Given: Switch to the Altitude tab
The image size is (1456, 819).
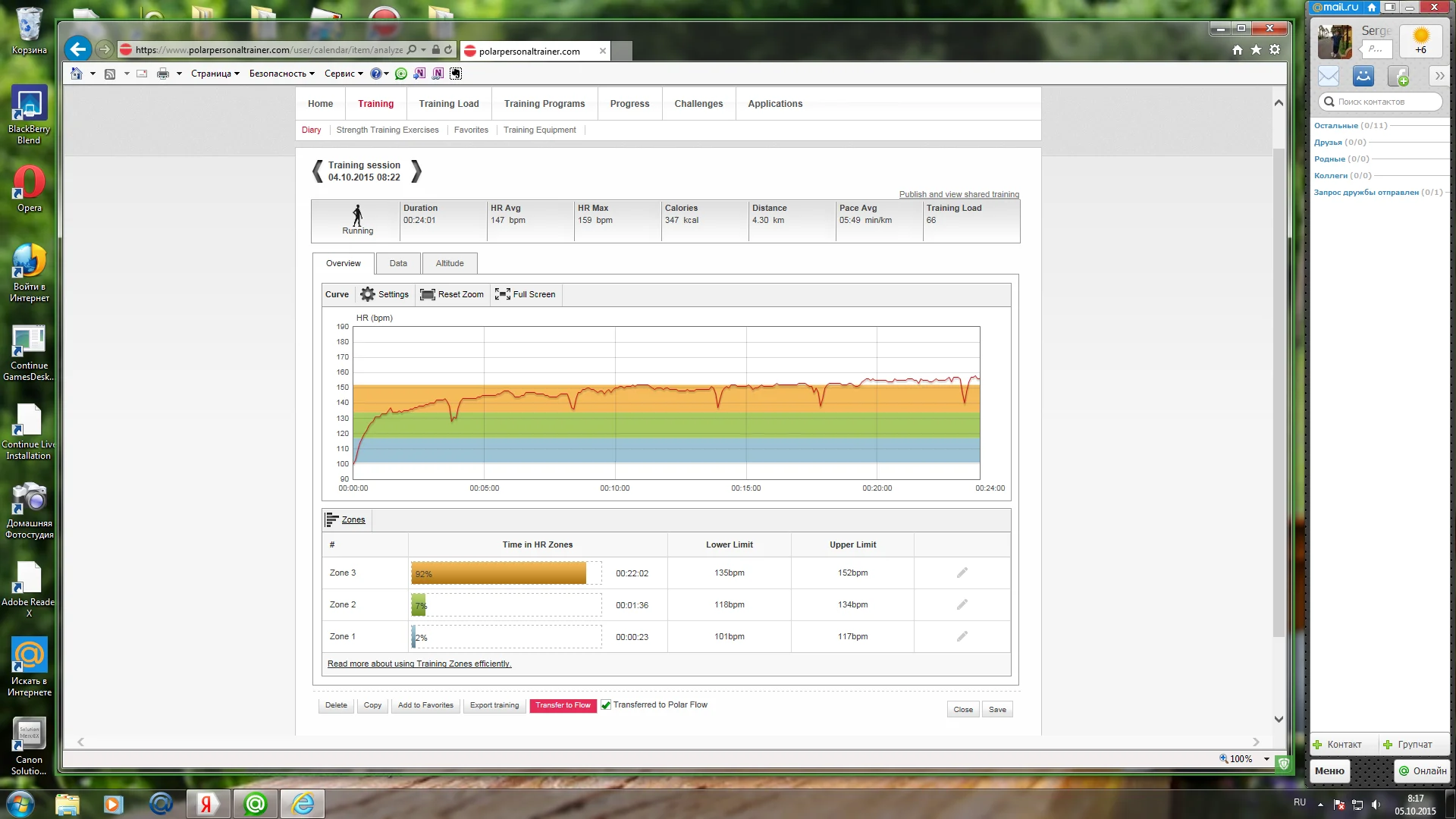Looking at the screenshot, I should click(449, 264).
